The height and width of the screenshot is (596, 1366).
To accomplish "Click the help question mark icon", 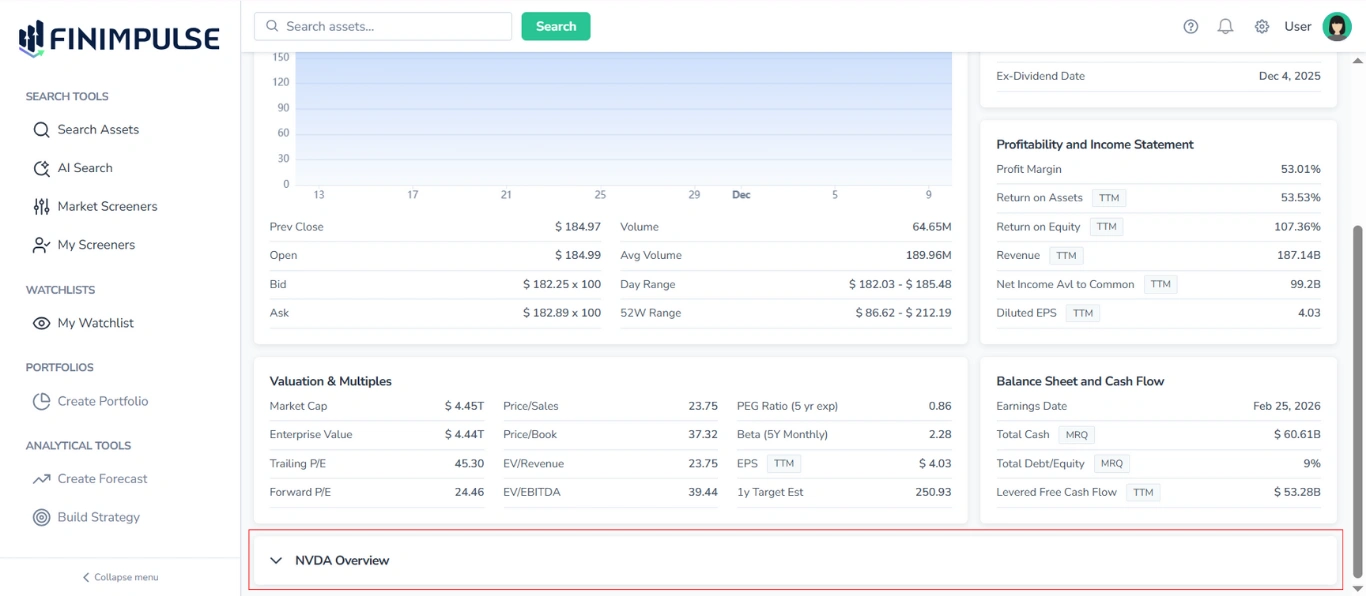I will 1190,26.
